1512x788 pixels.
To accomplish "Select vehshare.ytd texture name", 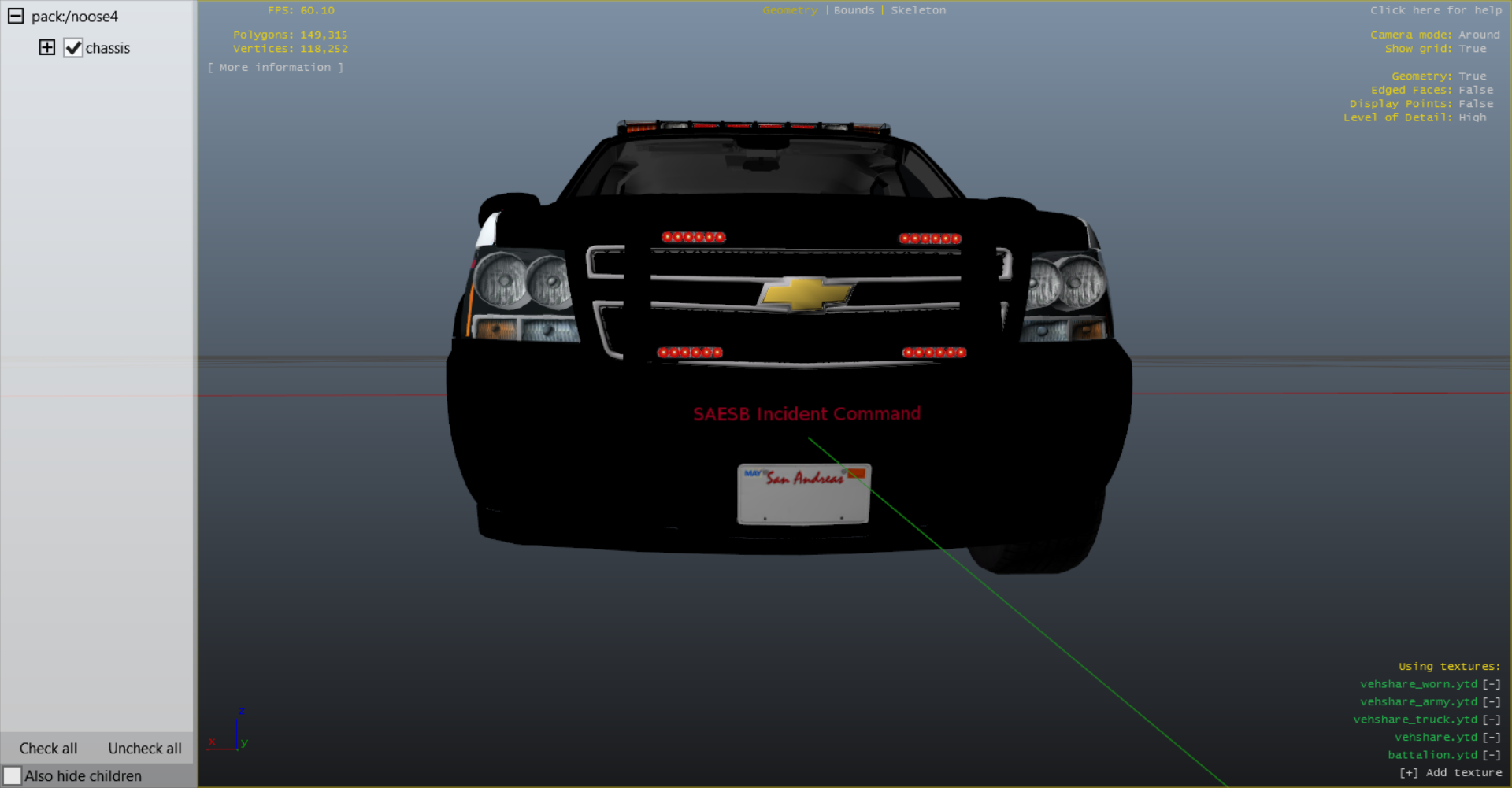I will point(1436,737).
